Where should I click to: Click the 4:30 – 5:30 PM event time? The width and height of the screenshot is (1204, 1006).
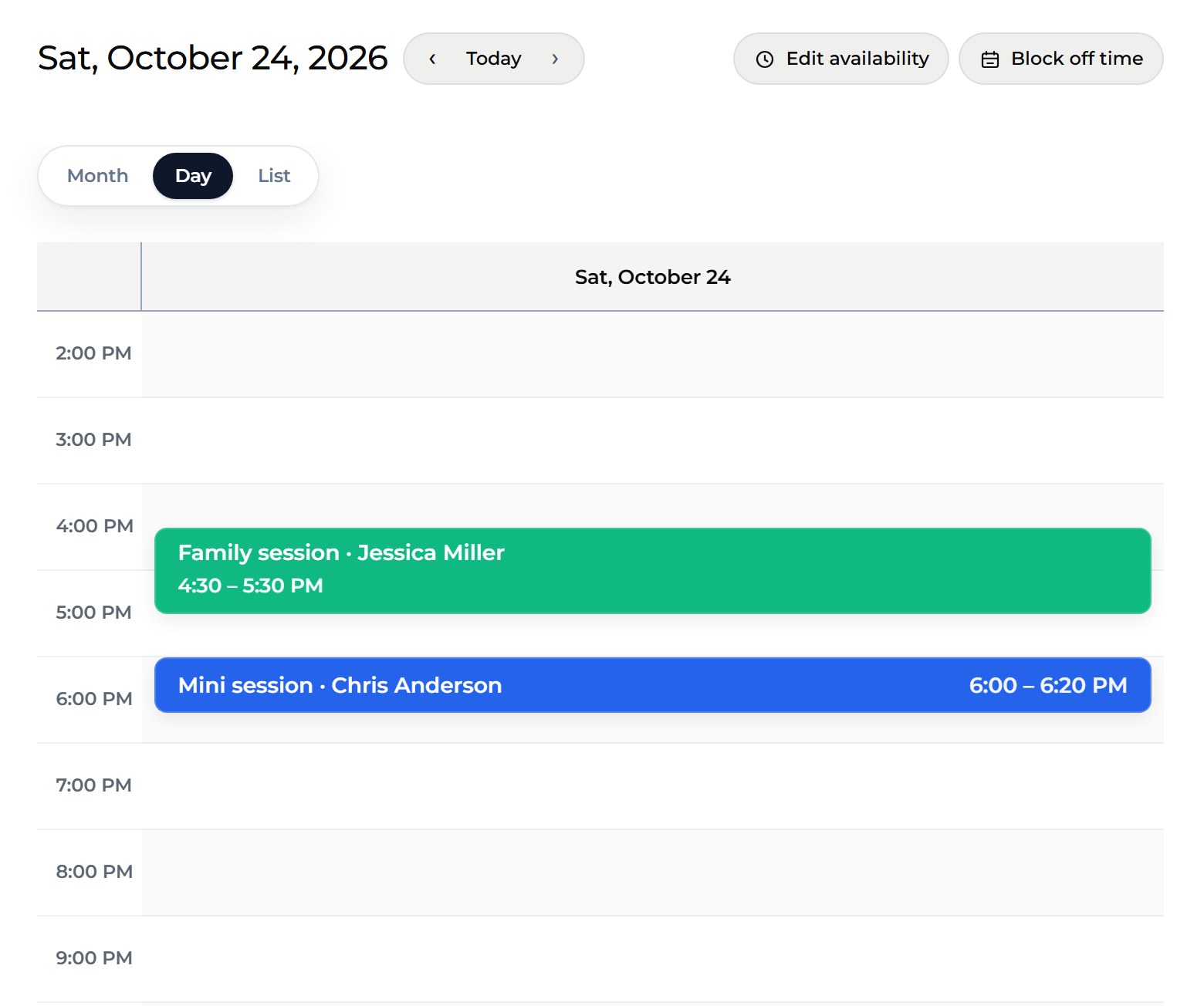click(250, 586)
